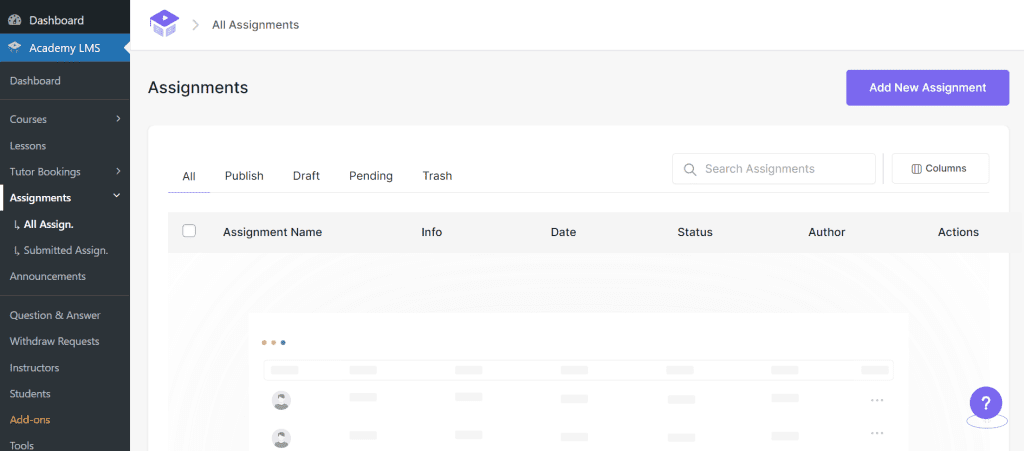Open Withdraw Requests in sidebar
The image size is (1024, 451).
pyautogui.click(x=54, y=341)
